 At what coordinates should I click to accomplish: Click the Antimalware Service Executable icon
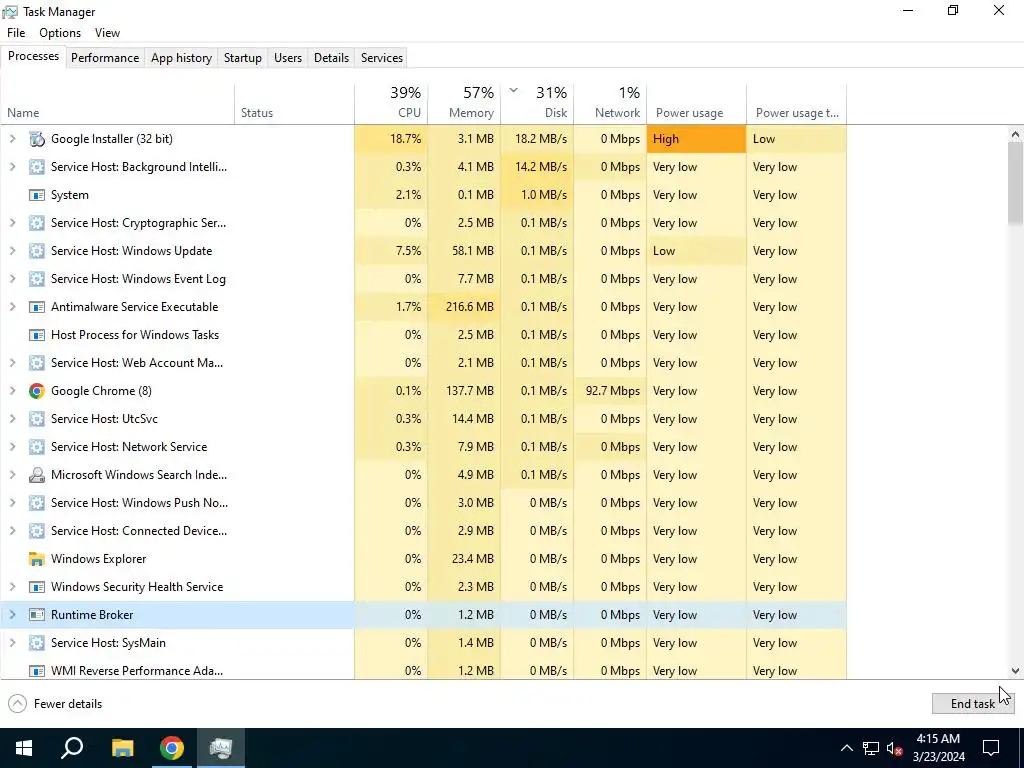pos(37,307)
